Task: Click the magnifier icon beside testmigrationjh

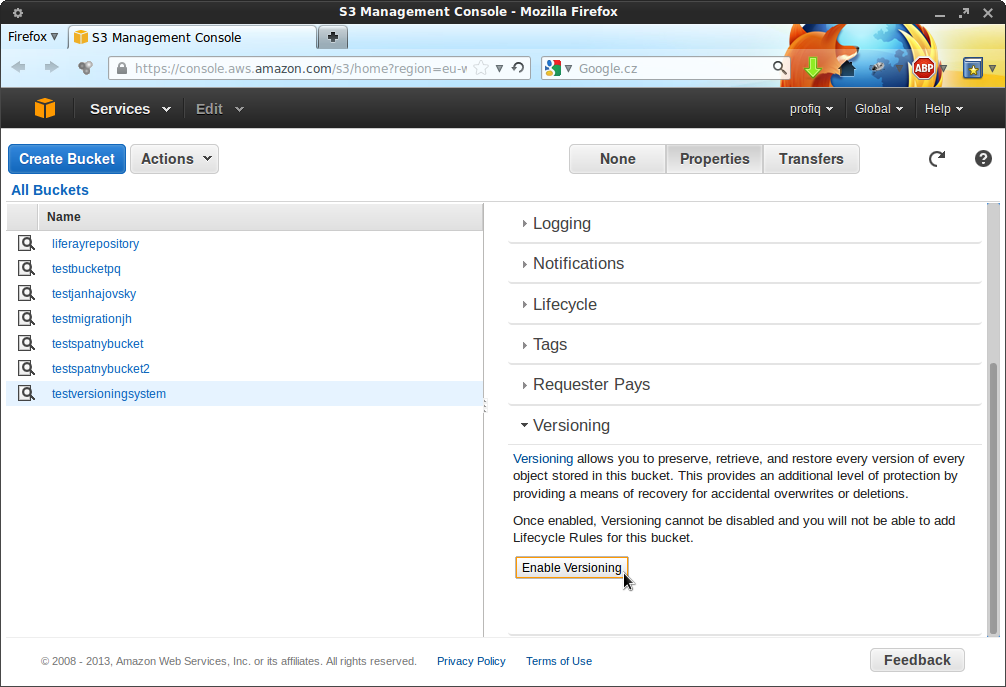Action: (x=26, y=318)
